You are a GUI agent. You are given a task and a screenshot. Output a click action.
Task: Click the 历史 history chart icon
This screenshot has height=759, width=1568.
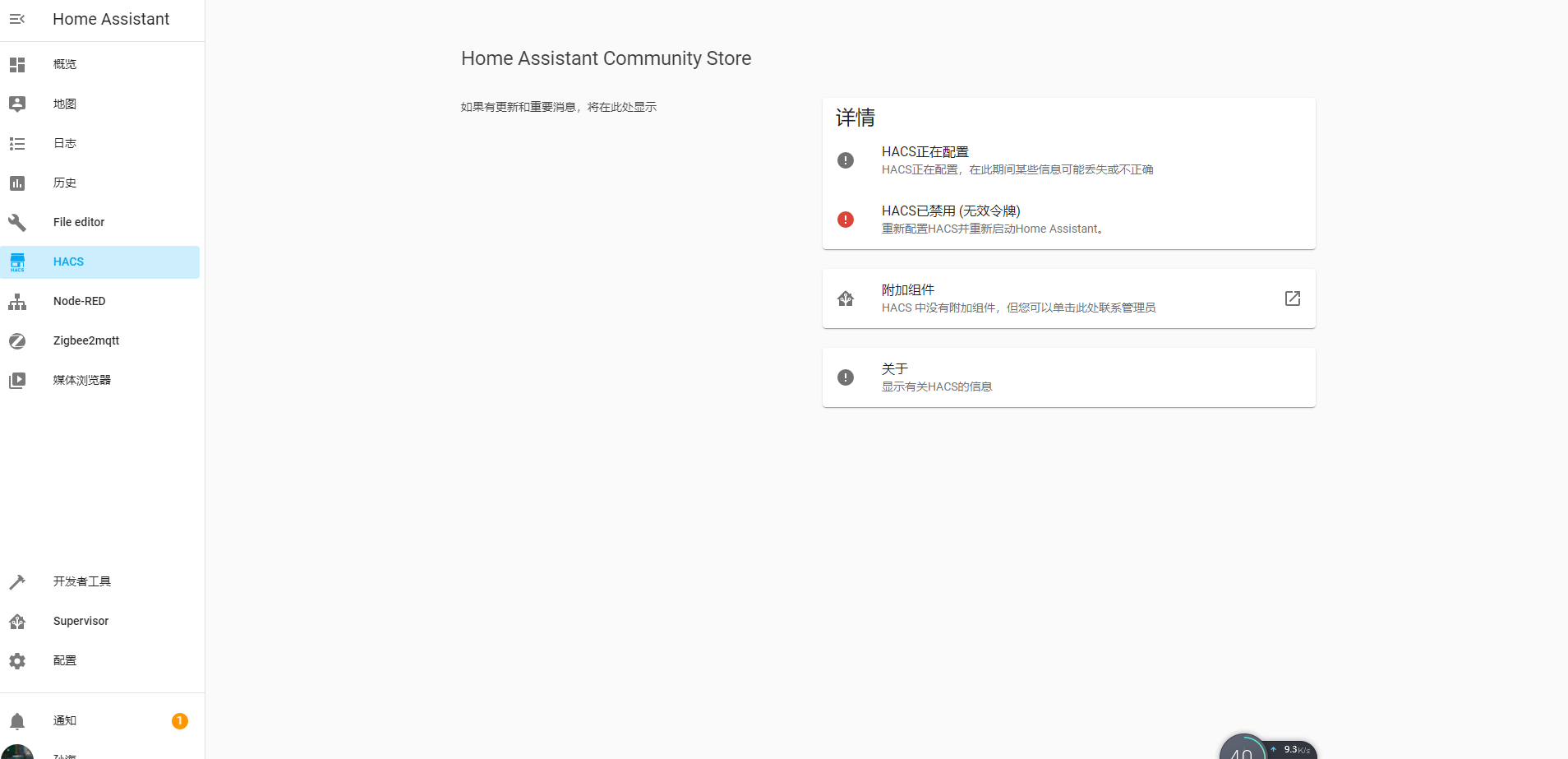tap(17, 183)
